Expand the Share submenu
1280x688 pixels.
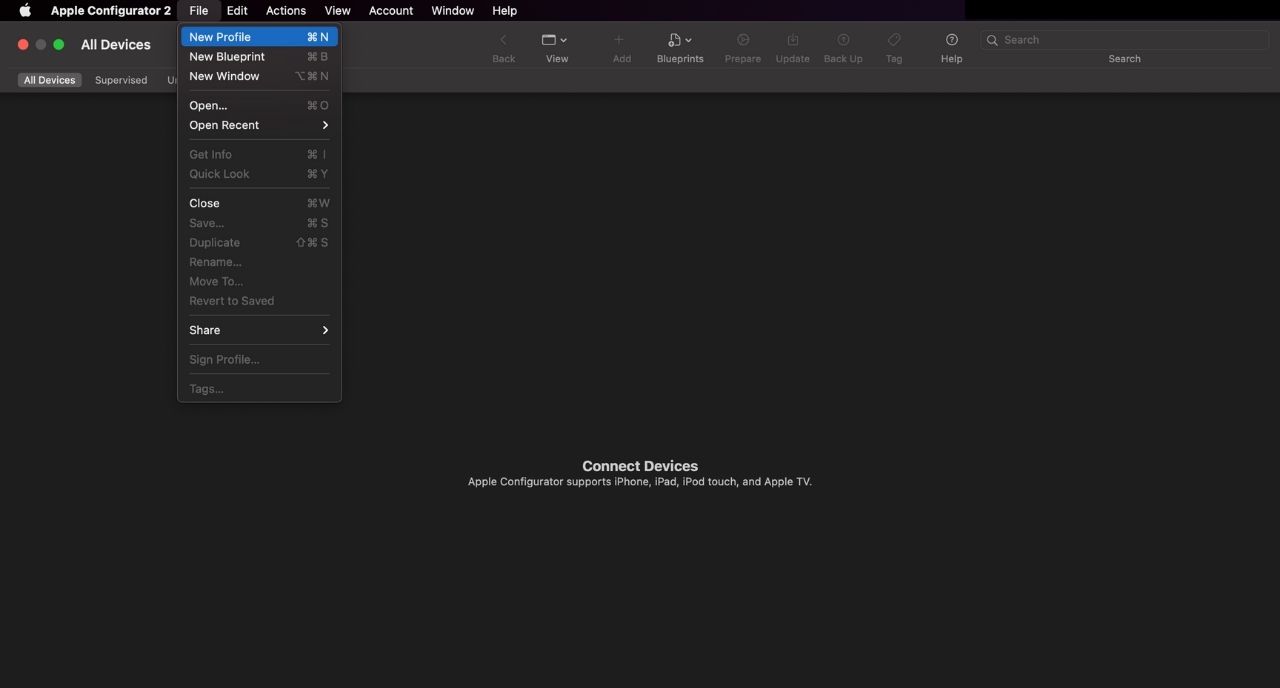pyautogui.click(x=259, y=330)
